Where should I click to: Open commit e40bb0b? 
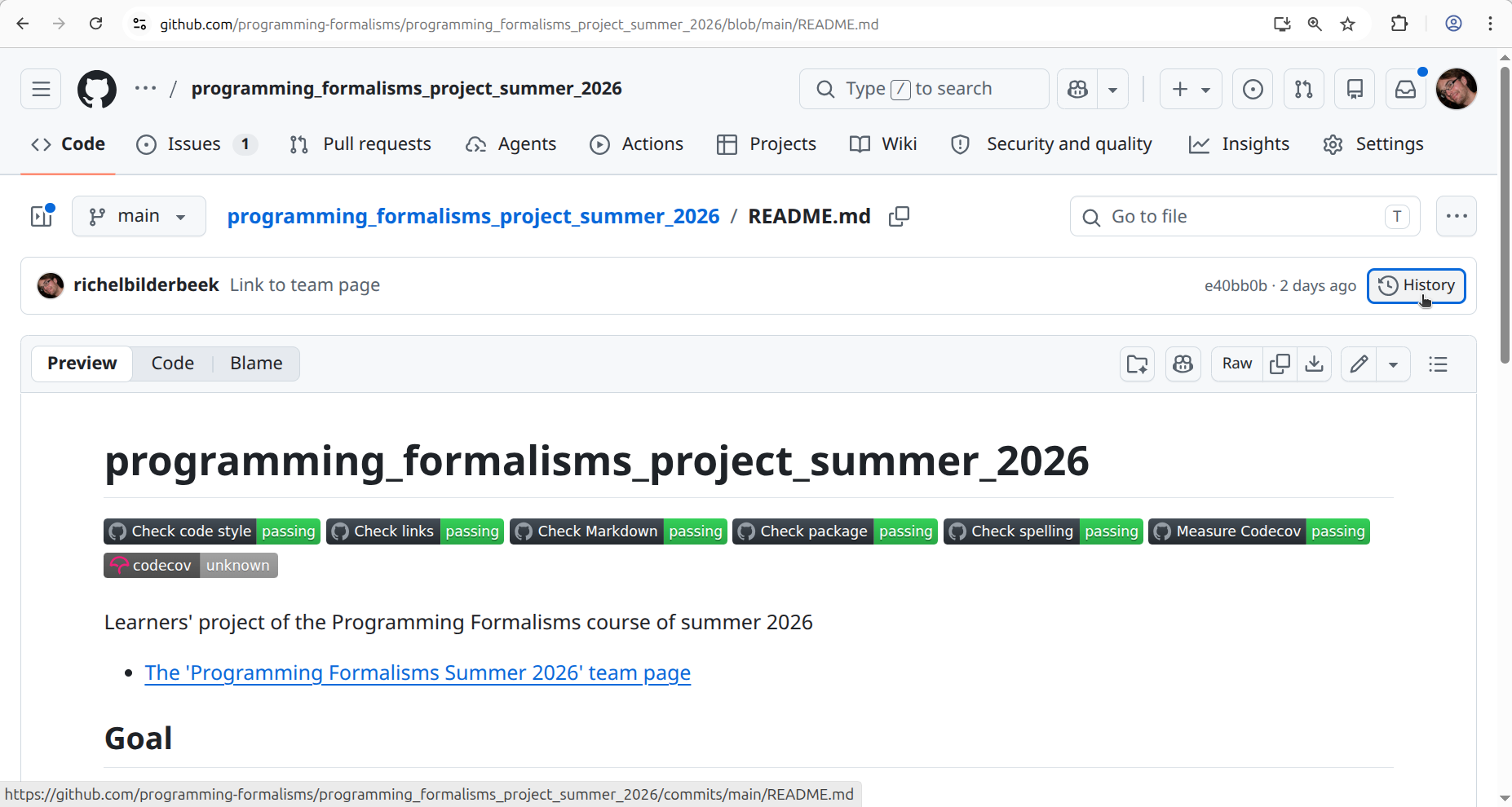click(x=1236, y=286)
